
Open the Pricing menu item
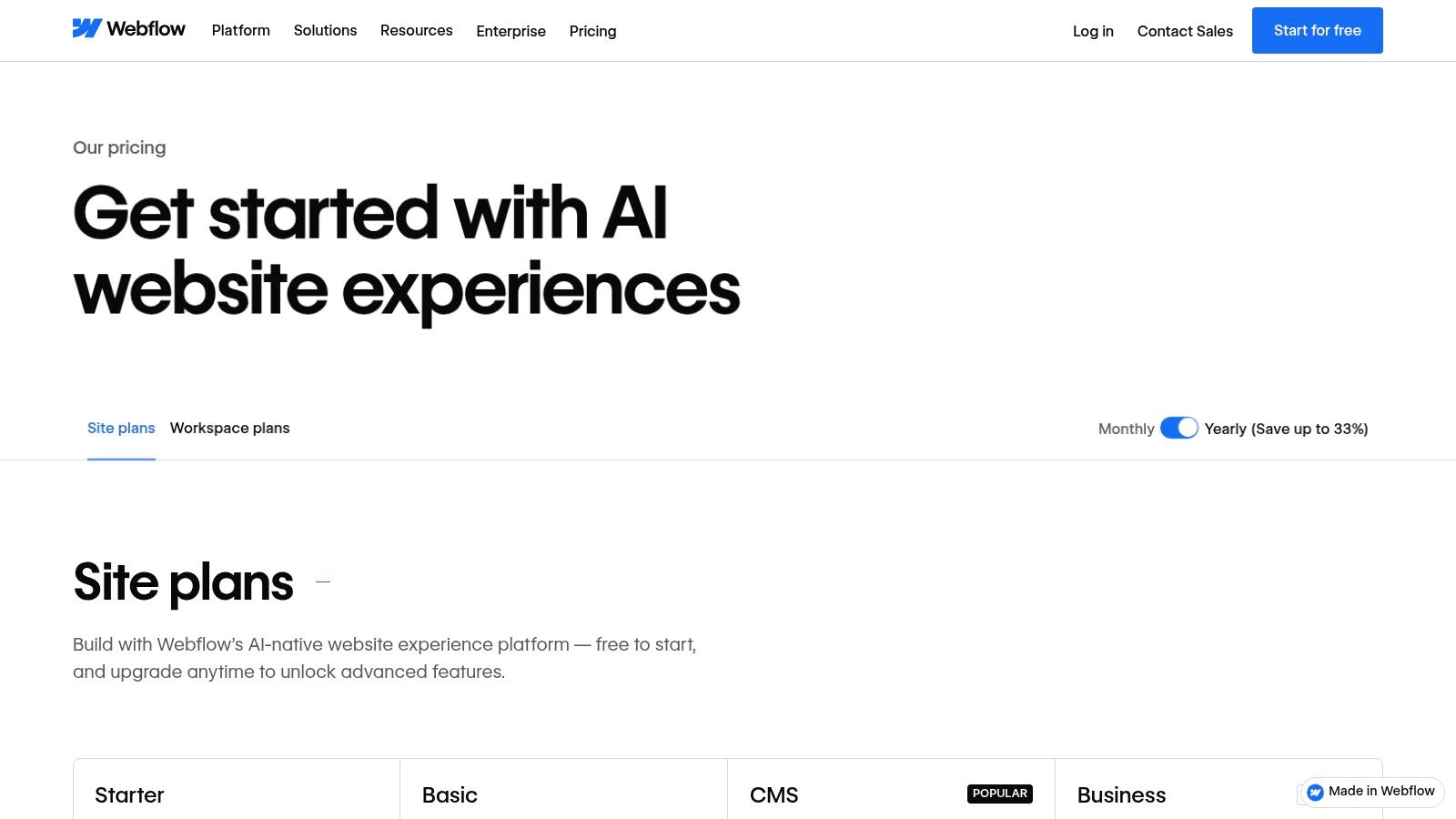[592, 31]
